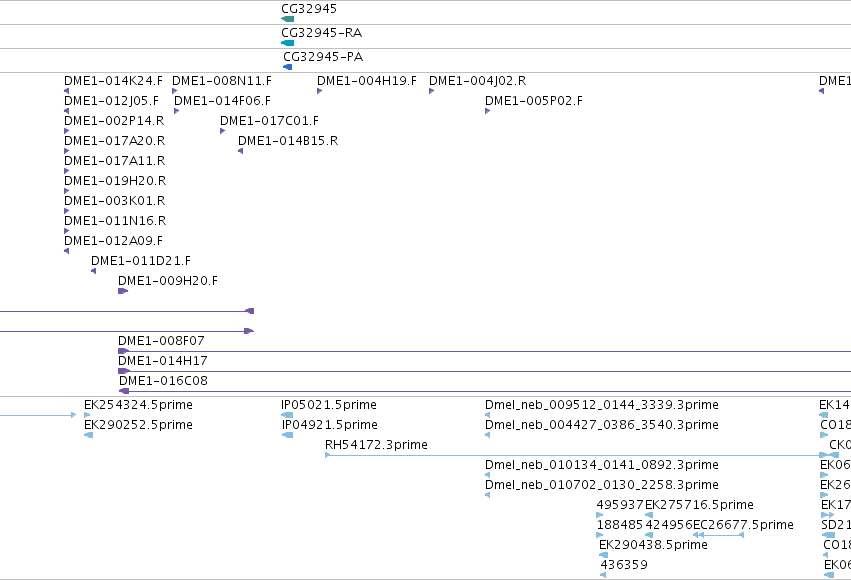Click Dmel_neb_004427_0386_3540.3prime label
Screen dimensions: 851x580
pos(602,425)
